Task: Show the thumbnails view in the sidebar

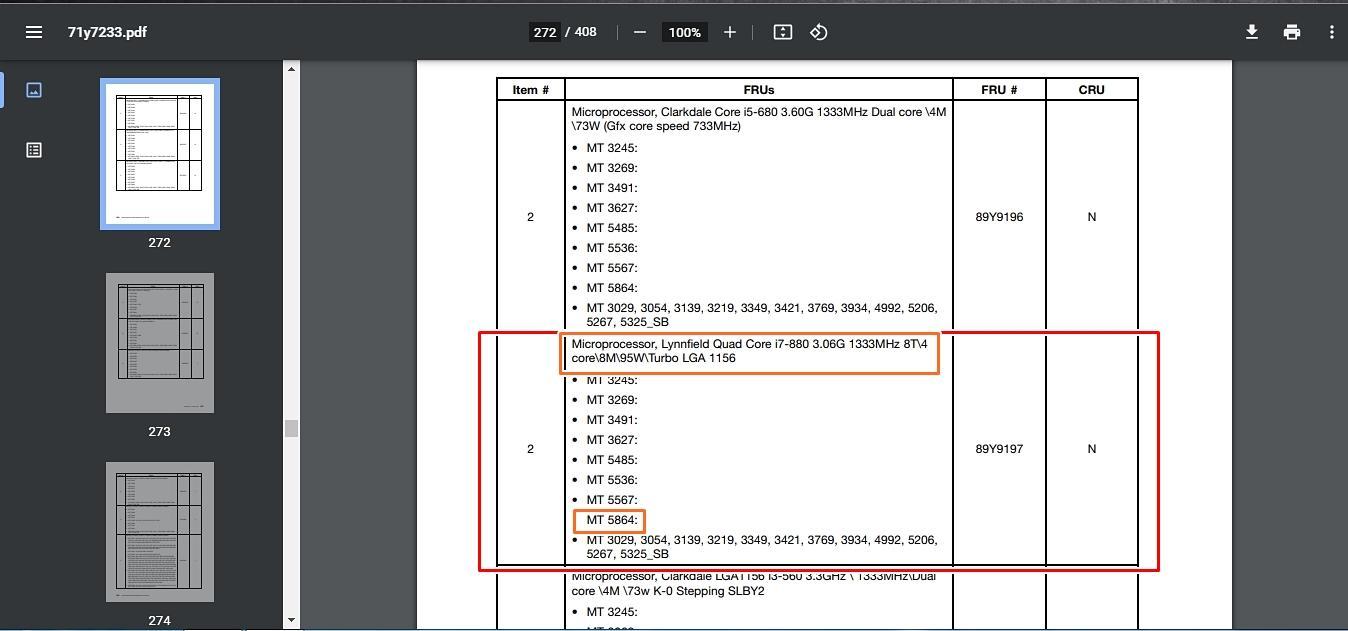Action: coord(34,90)
